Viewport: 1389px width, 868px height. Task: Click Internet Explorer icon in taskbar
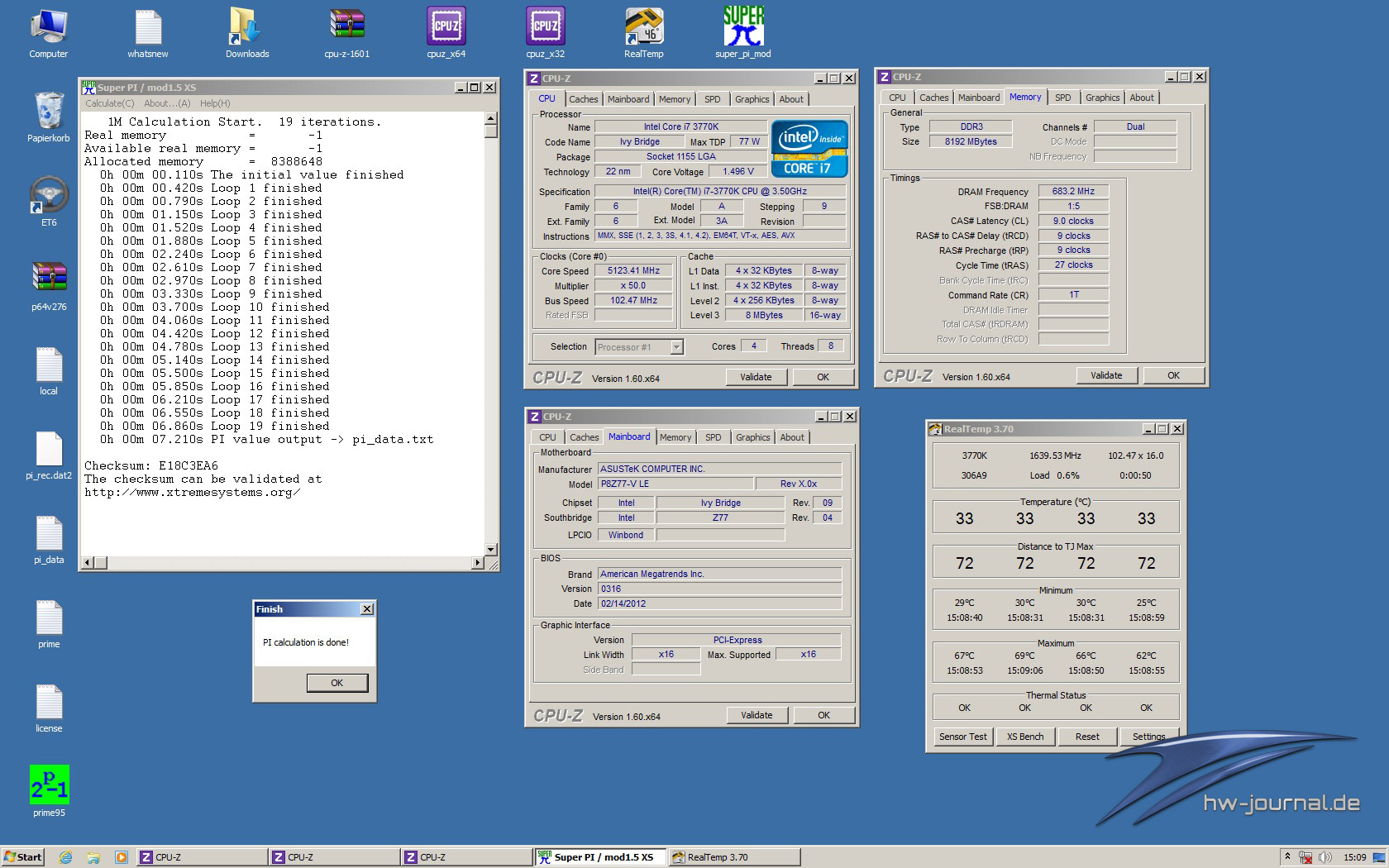tap(65, 857)
